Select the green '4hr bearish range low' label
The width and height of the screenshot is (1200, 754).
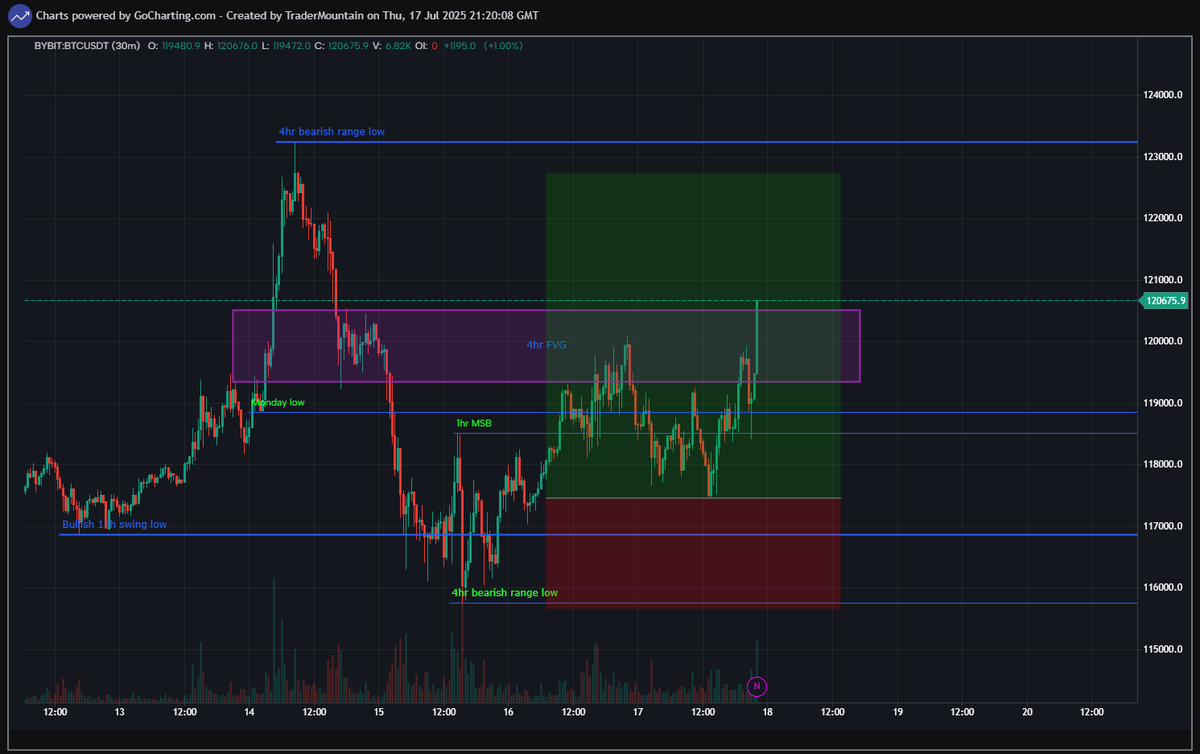pos(504,593)
